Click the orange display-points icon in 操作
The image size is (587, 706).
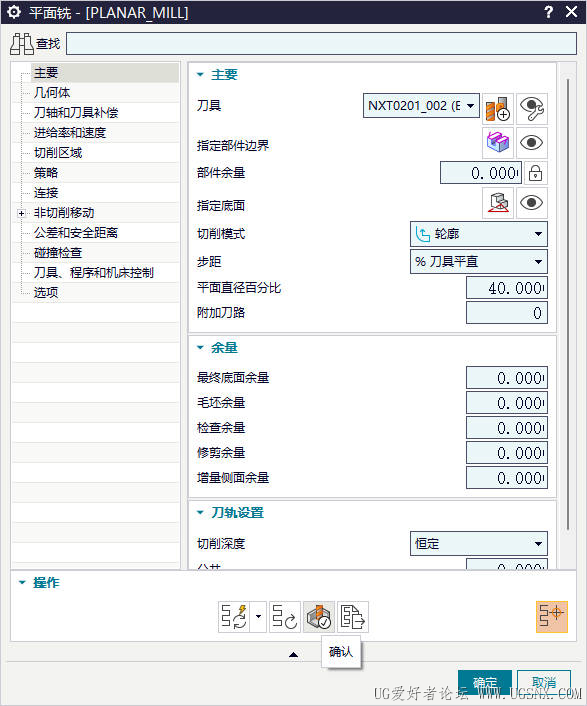point(552,617)
